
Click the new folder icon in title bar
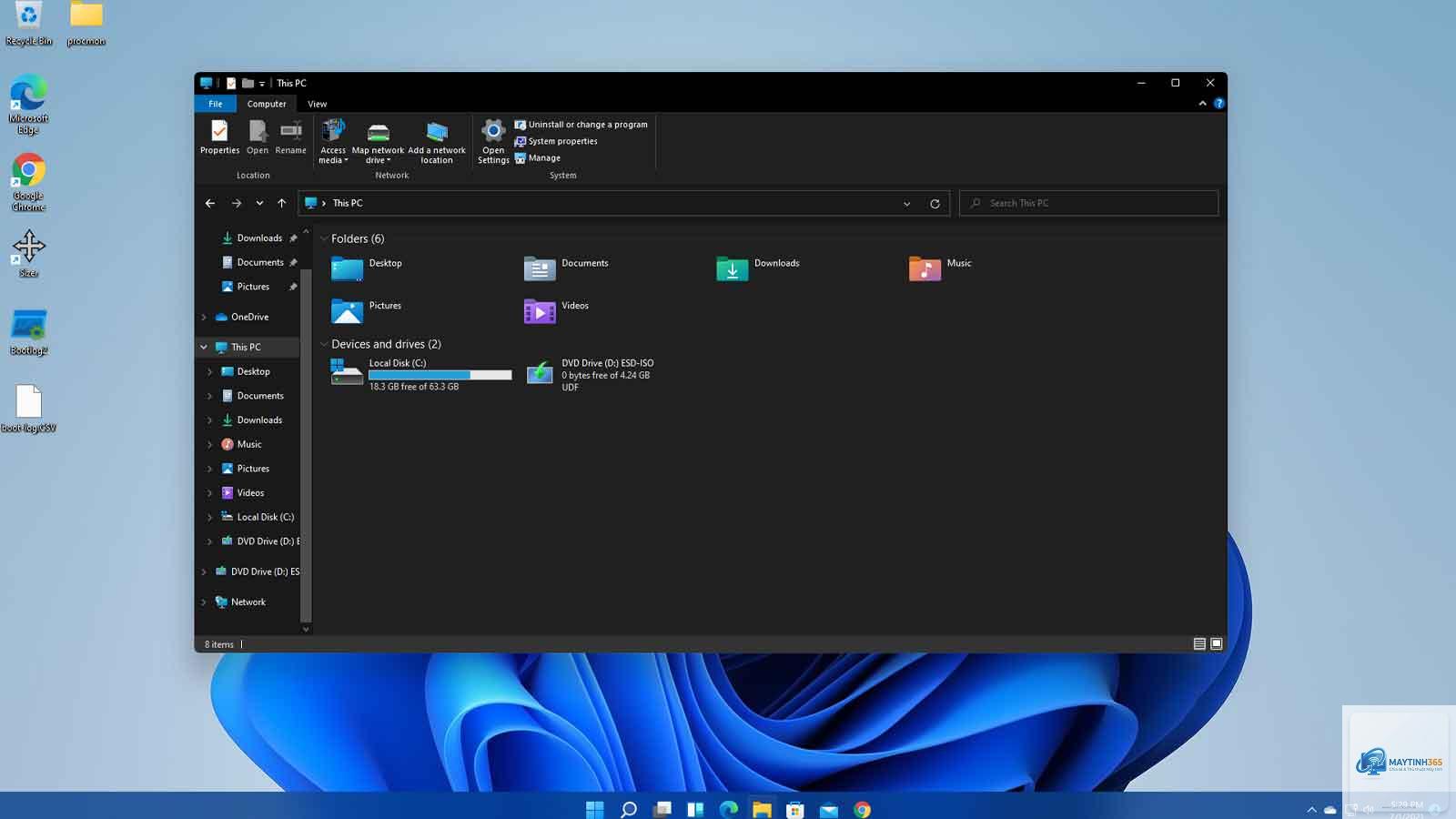(x=248, y=83)
